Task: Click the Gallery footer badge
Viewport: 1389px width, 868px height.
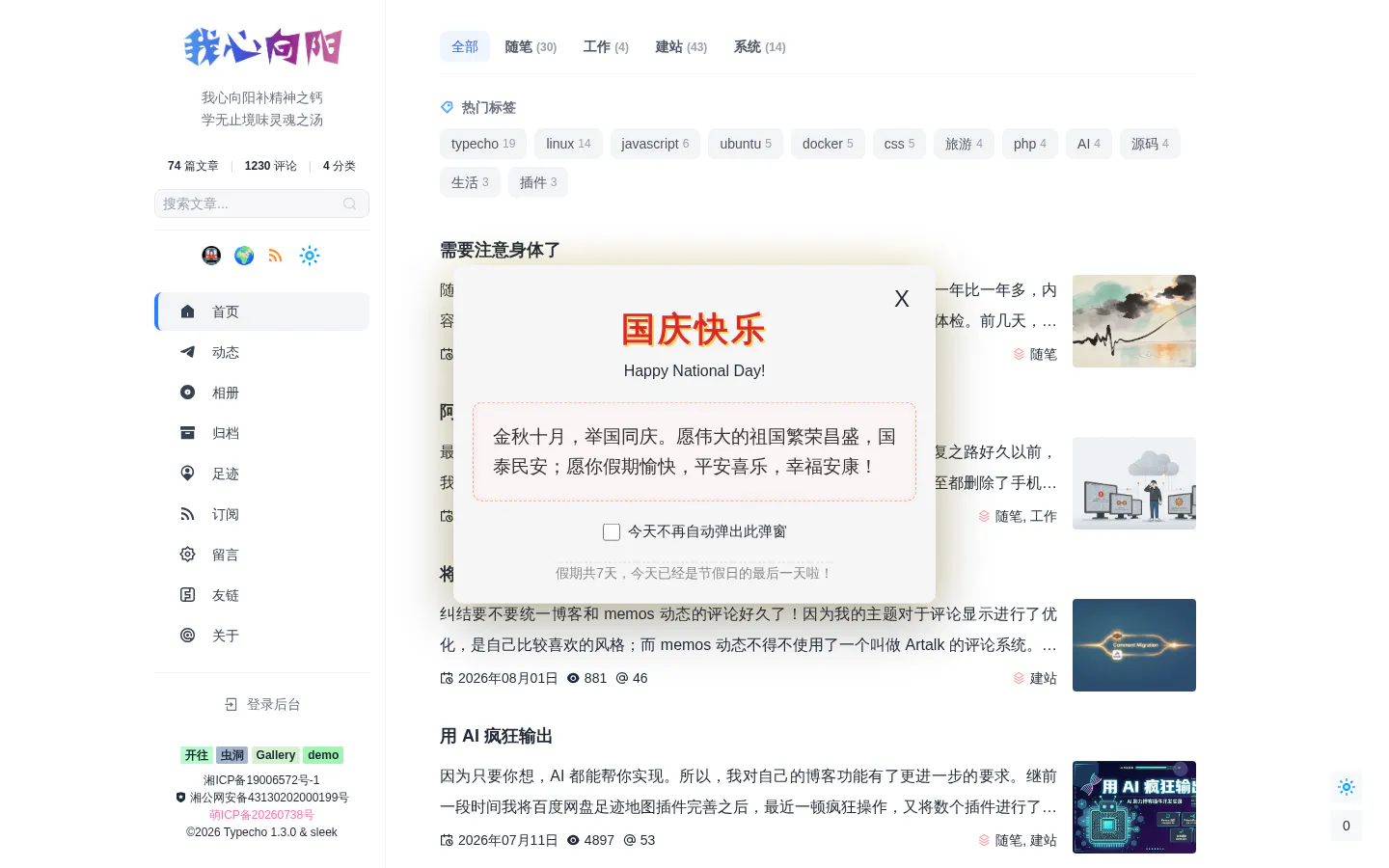Action: click(x=276, y=755)
